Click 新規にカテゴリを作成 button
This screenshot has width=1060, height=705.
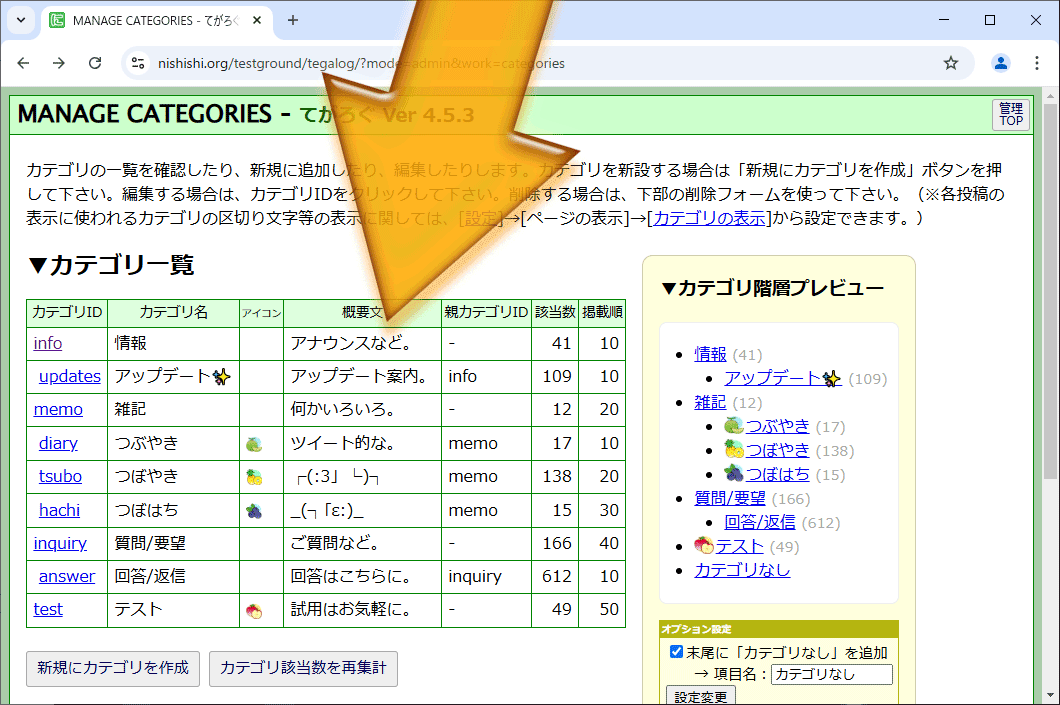click(x=113, y=668)
